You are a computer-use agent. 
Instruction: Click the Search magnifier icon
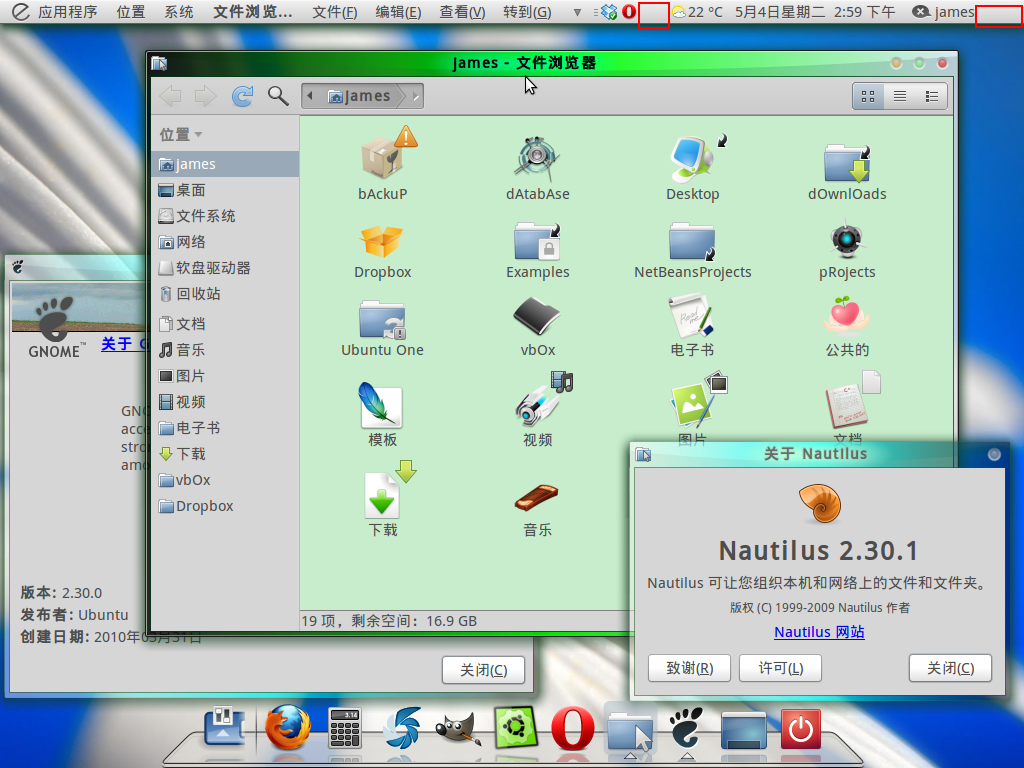click(x=278, y=96)
